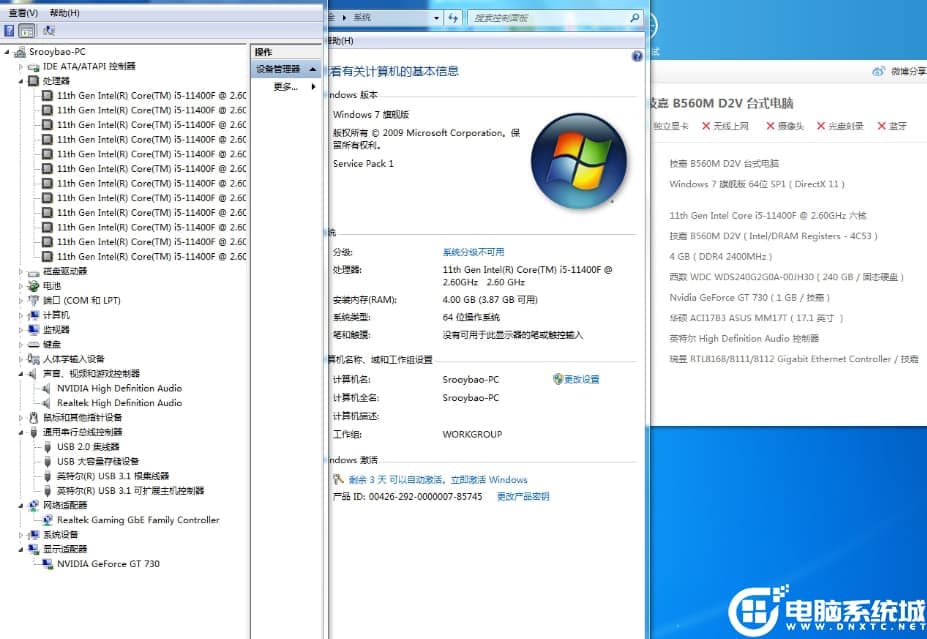Screen dimensions: 927x639
Task: Select Realtek Gaming GbE Family Controller device
Action: 138,520
